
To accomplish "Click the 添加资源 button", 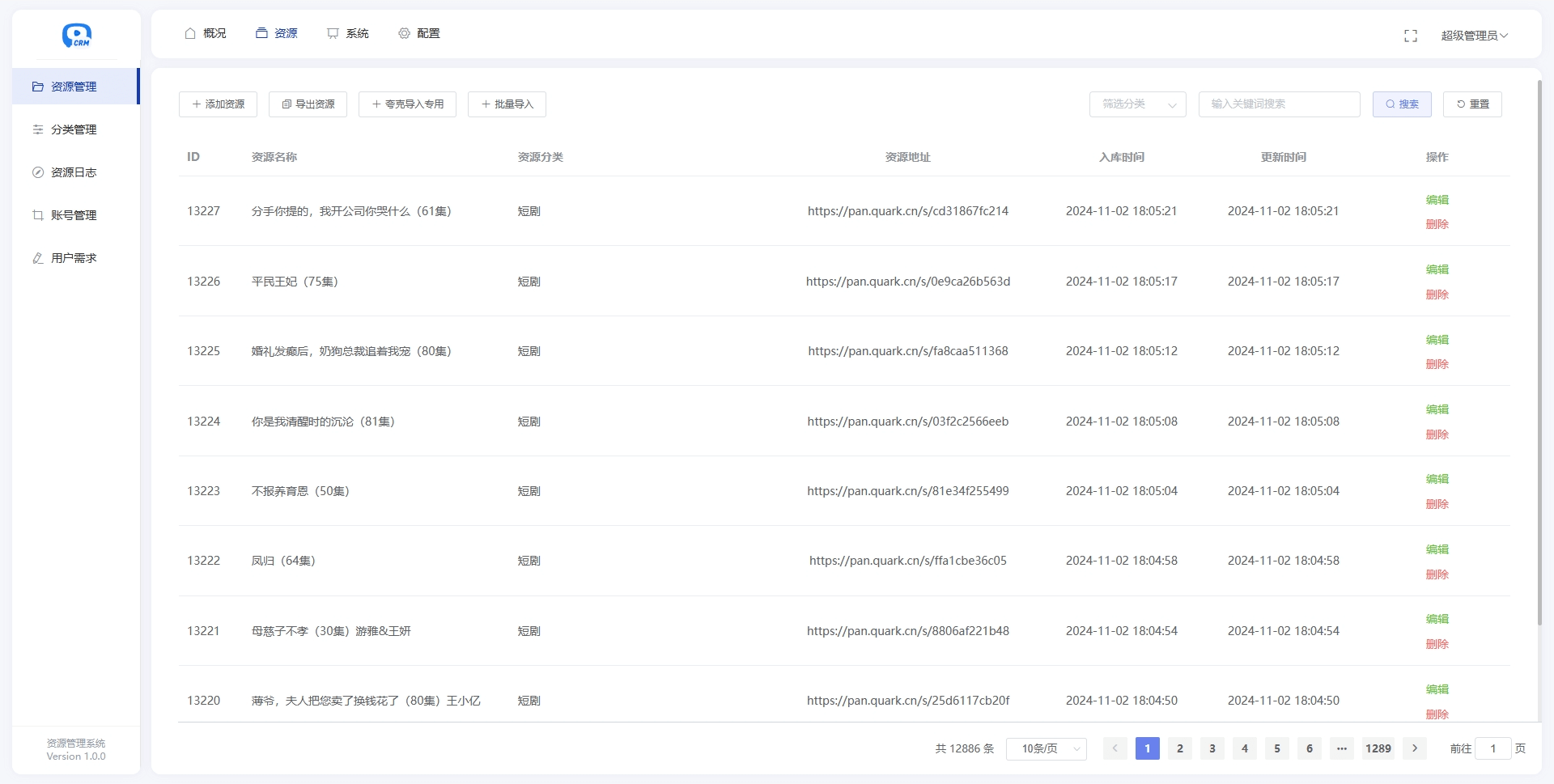I will (x=218, y=104).
